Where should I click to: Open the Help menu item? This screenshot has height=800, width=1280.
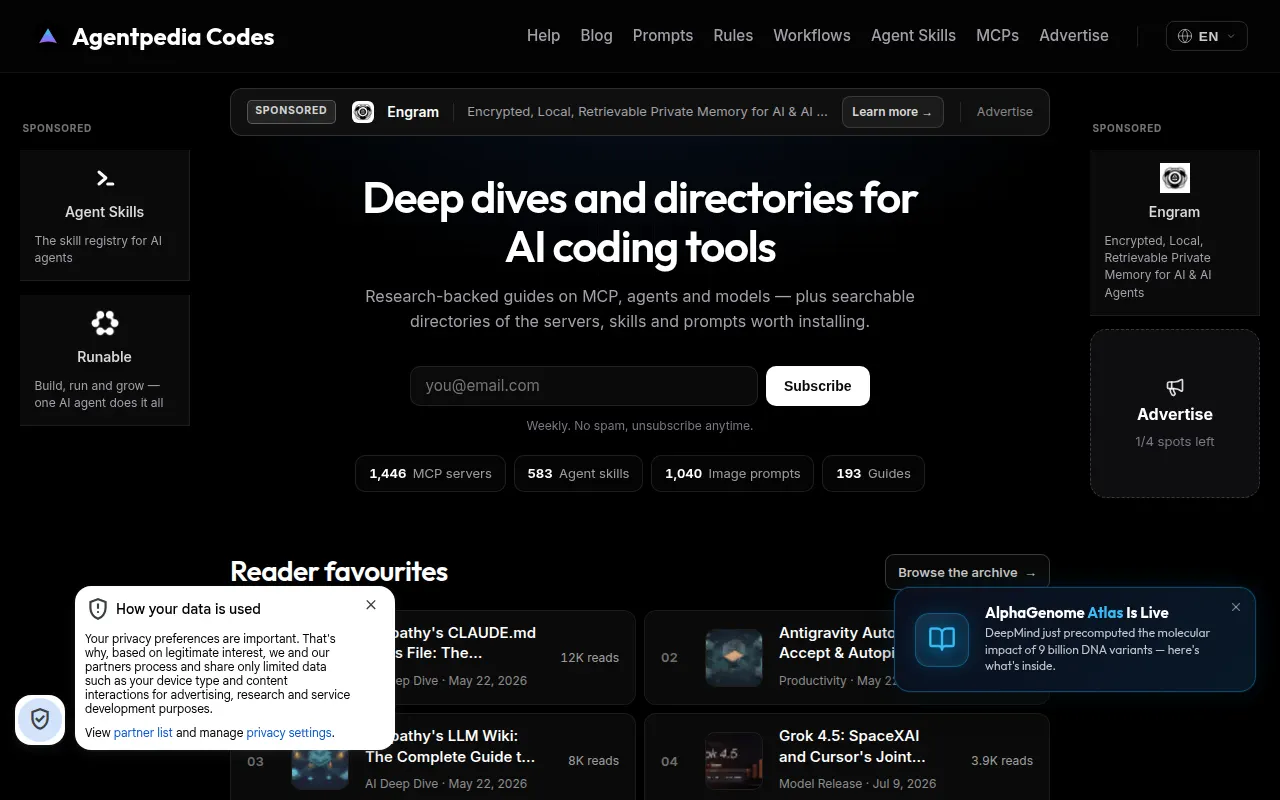[x=543, y=36]
